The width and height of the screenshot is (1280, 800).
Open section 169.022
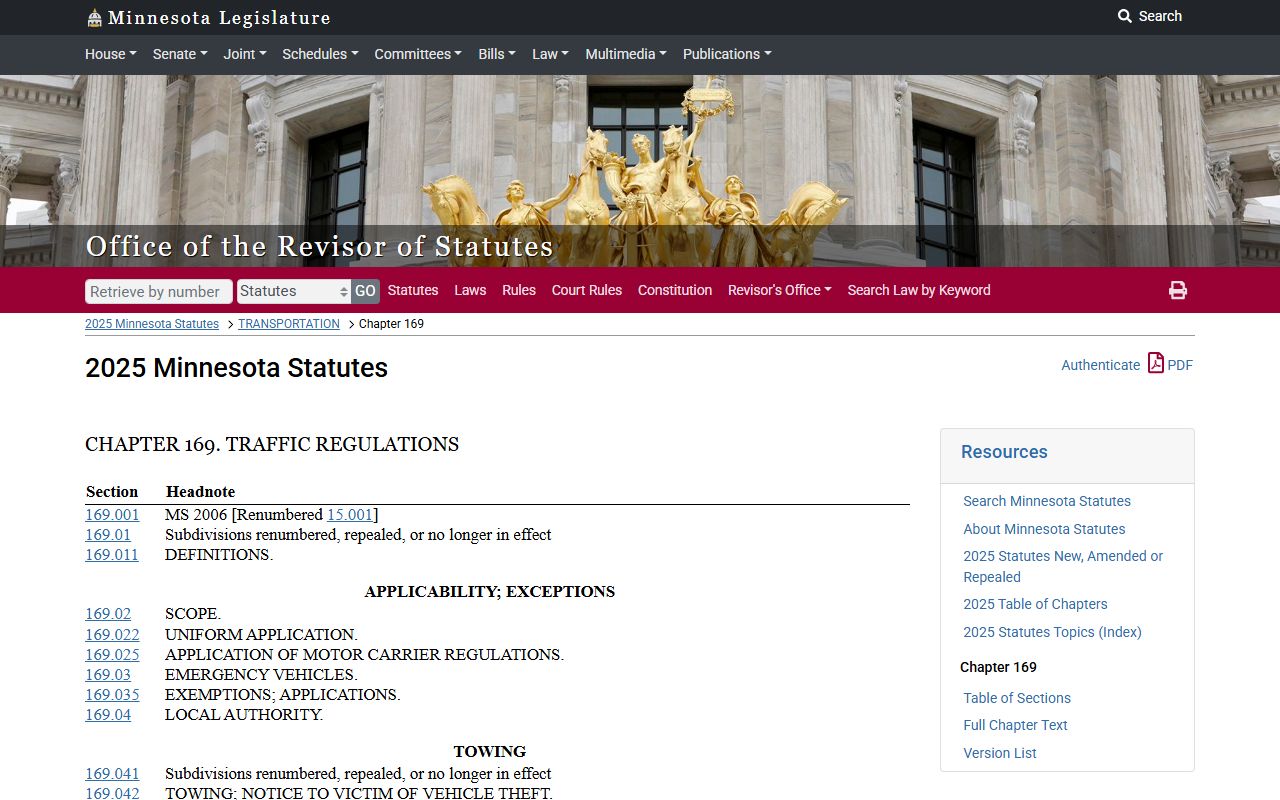[x=112, y=635]
